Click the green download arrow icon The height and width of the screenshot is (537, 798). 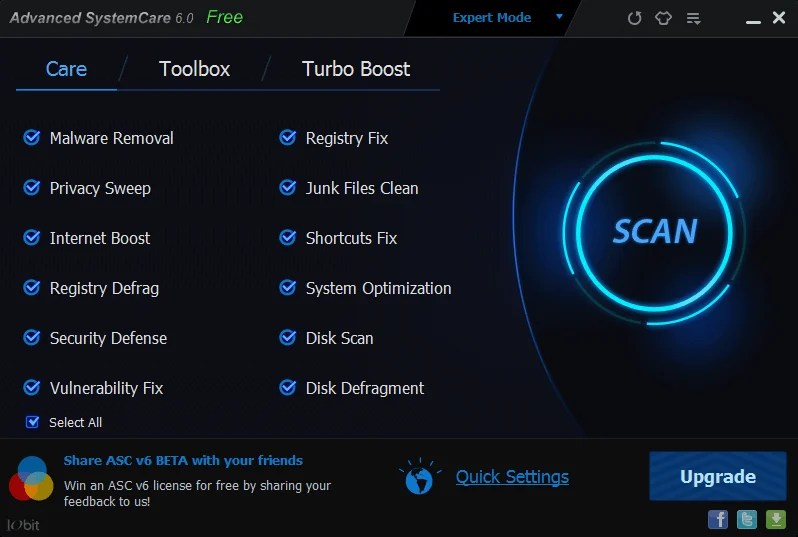click(776, 518)
